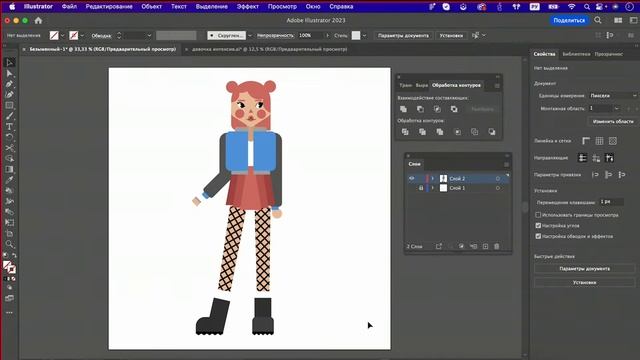Click Установки button in the control bar
Image resolution: width=640 pixels, height=360 pixels.
(451, 36)
